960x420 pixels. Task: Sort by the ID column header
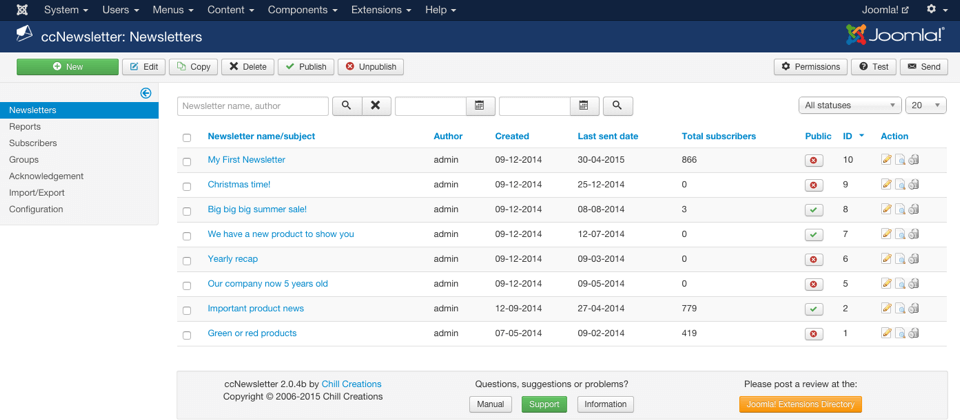click(x=848, y=137)
